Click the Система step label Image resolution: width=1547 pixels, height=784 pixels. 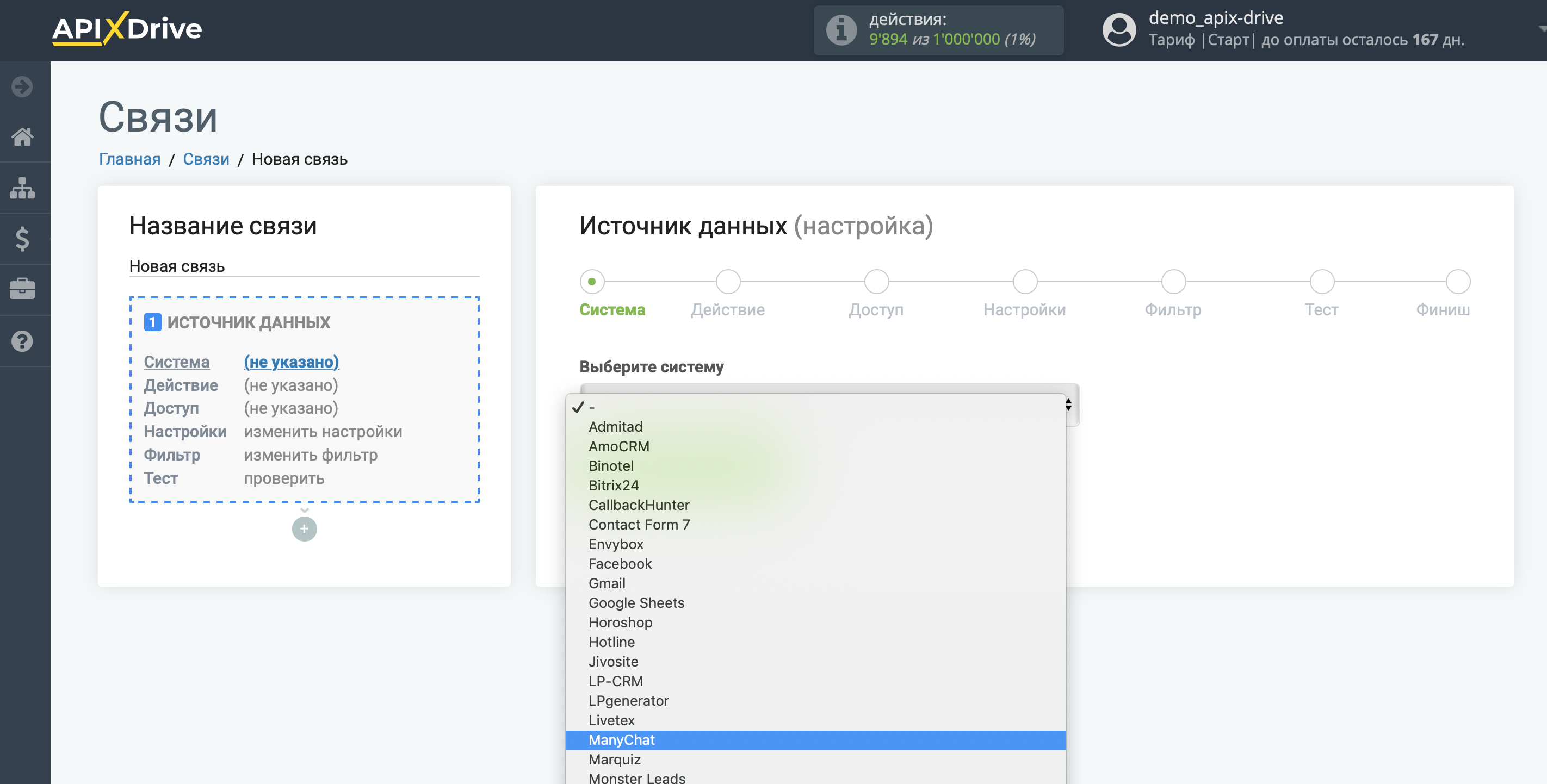point(612,310)
